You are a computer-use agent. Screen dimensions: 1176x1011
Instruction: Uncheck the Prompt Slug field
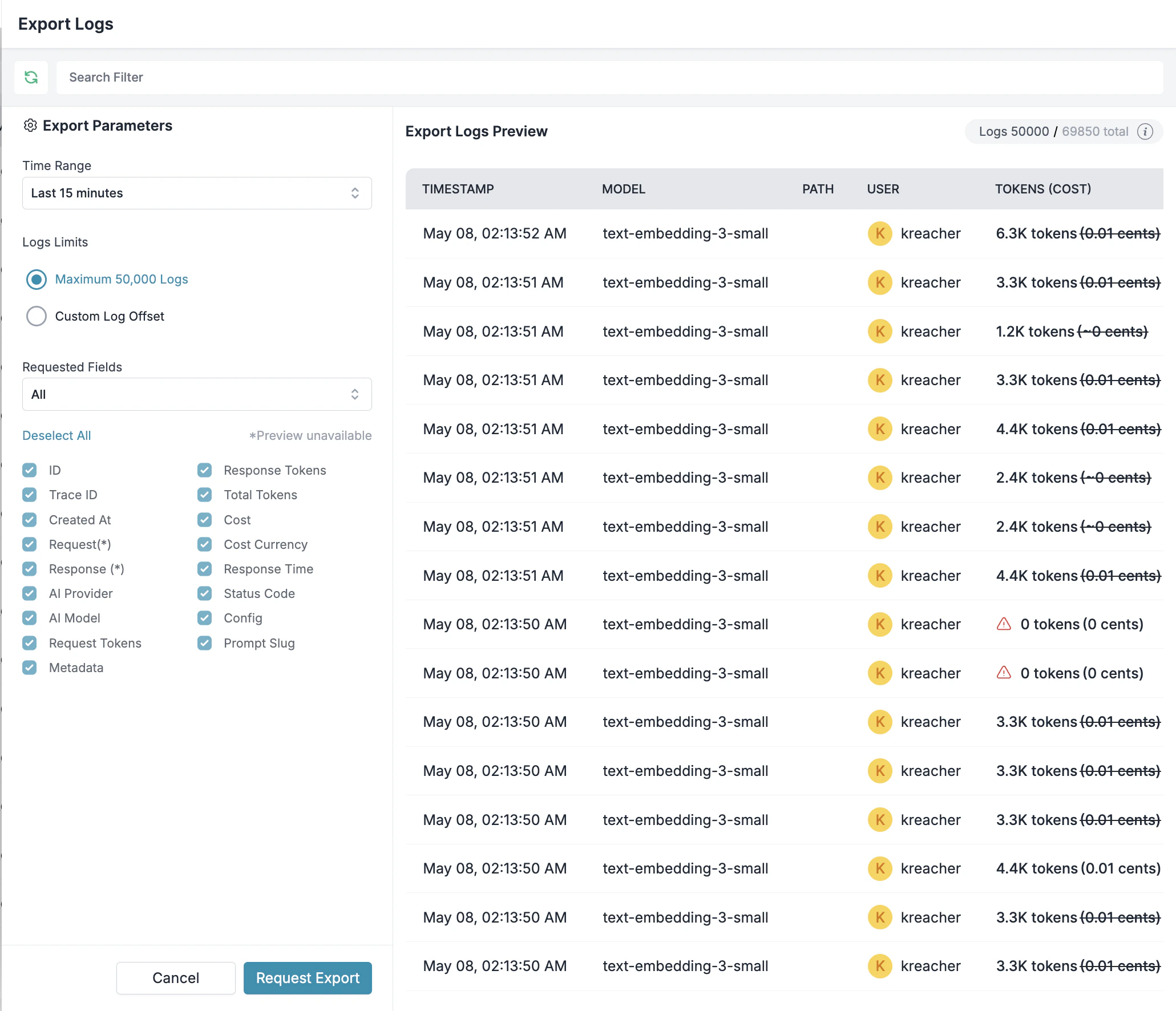pos(204,643)
